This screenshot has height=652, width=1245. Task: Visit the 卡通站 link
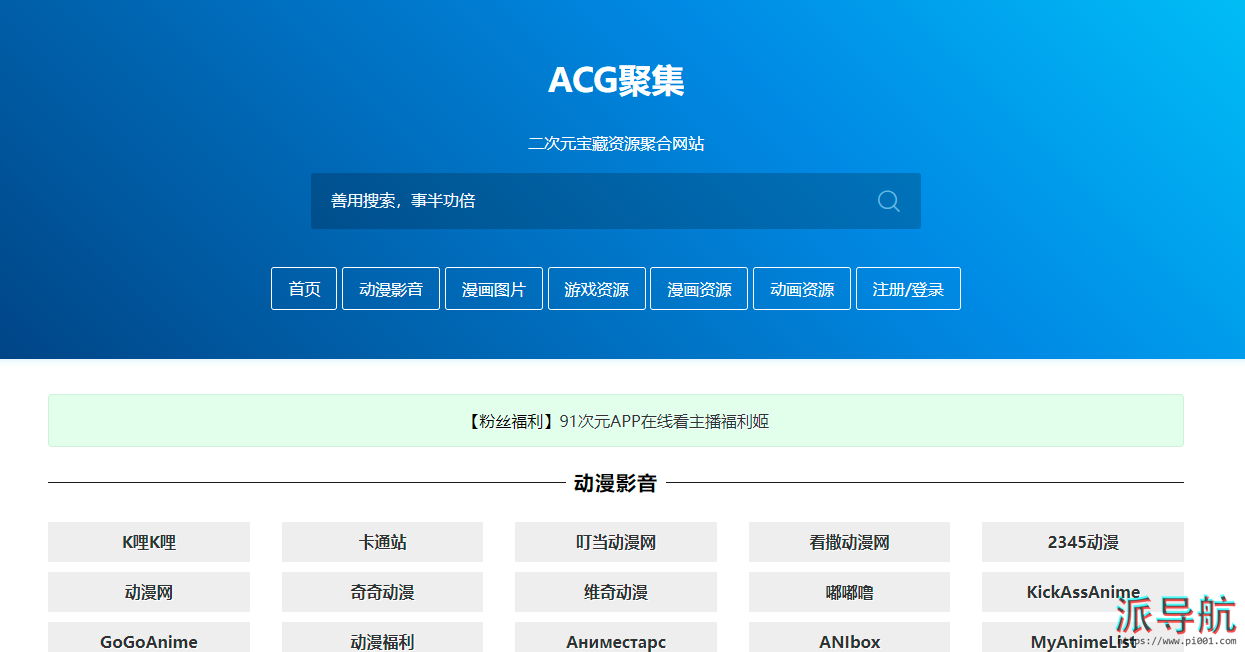[x=382, y=542]
